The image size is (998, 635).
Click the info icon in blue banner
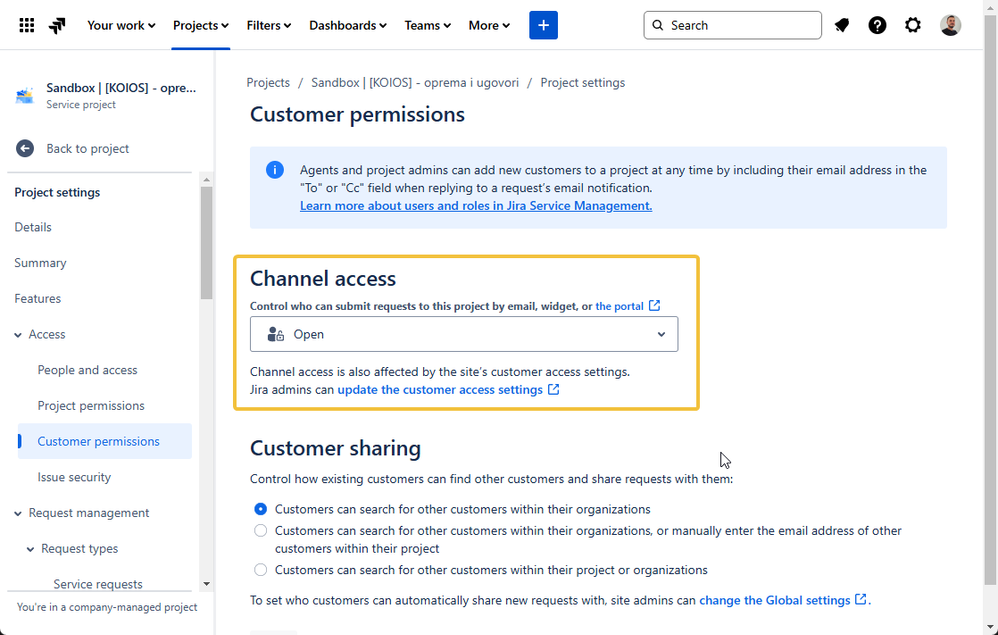(x=275, y=170)
